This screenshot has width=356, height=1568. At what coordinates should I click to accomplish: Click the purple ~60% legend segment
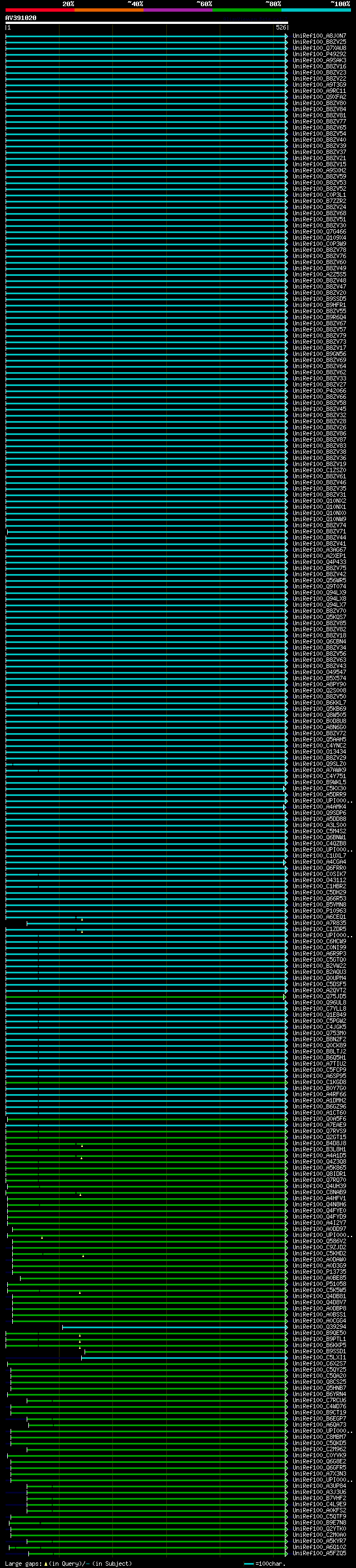click(179, 10)
